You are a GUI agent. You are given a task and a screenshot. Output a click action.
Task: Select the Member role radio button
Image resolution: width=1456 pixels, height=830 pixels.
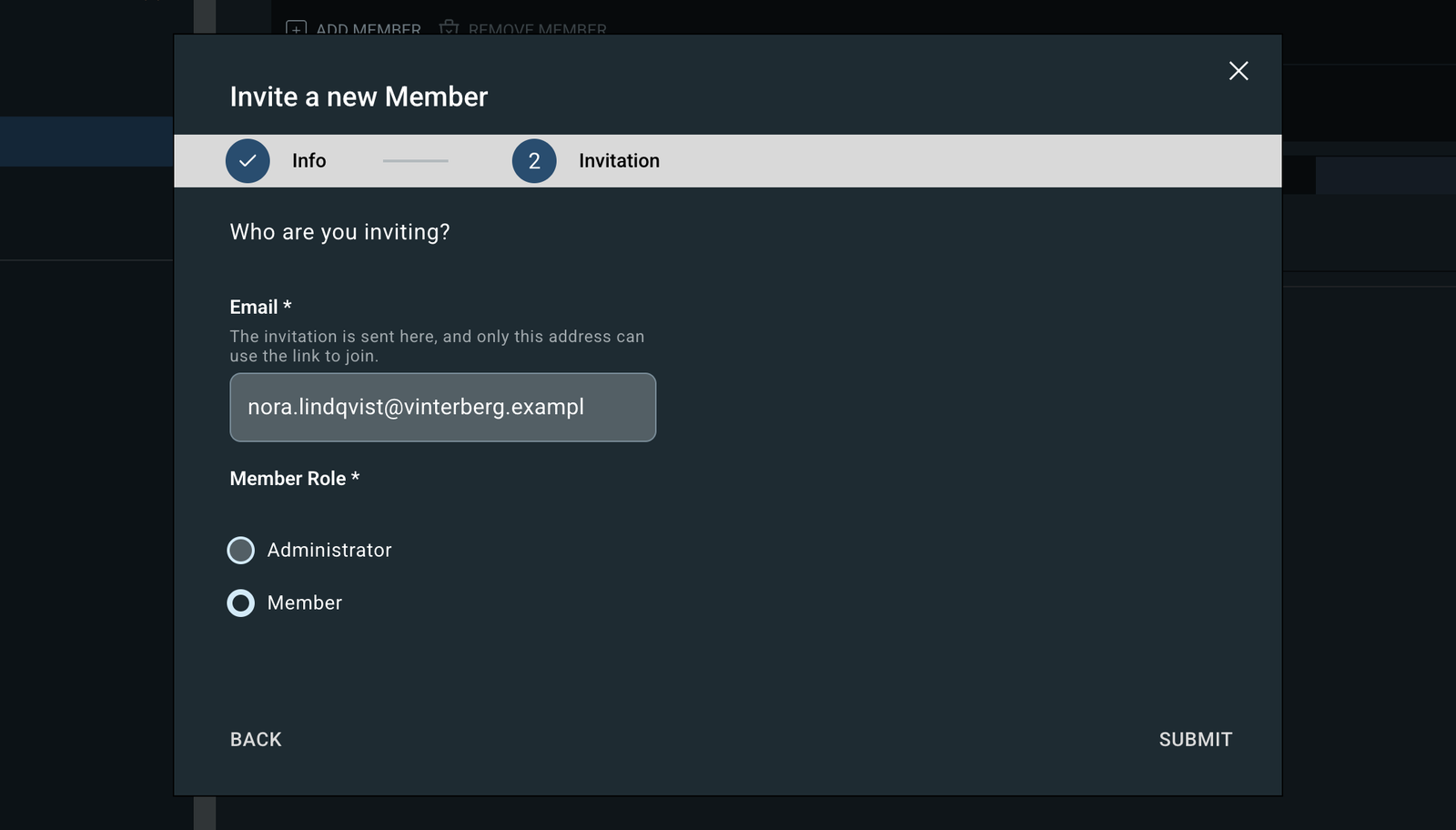(x=240, y=602)
